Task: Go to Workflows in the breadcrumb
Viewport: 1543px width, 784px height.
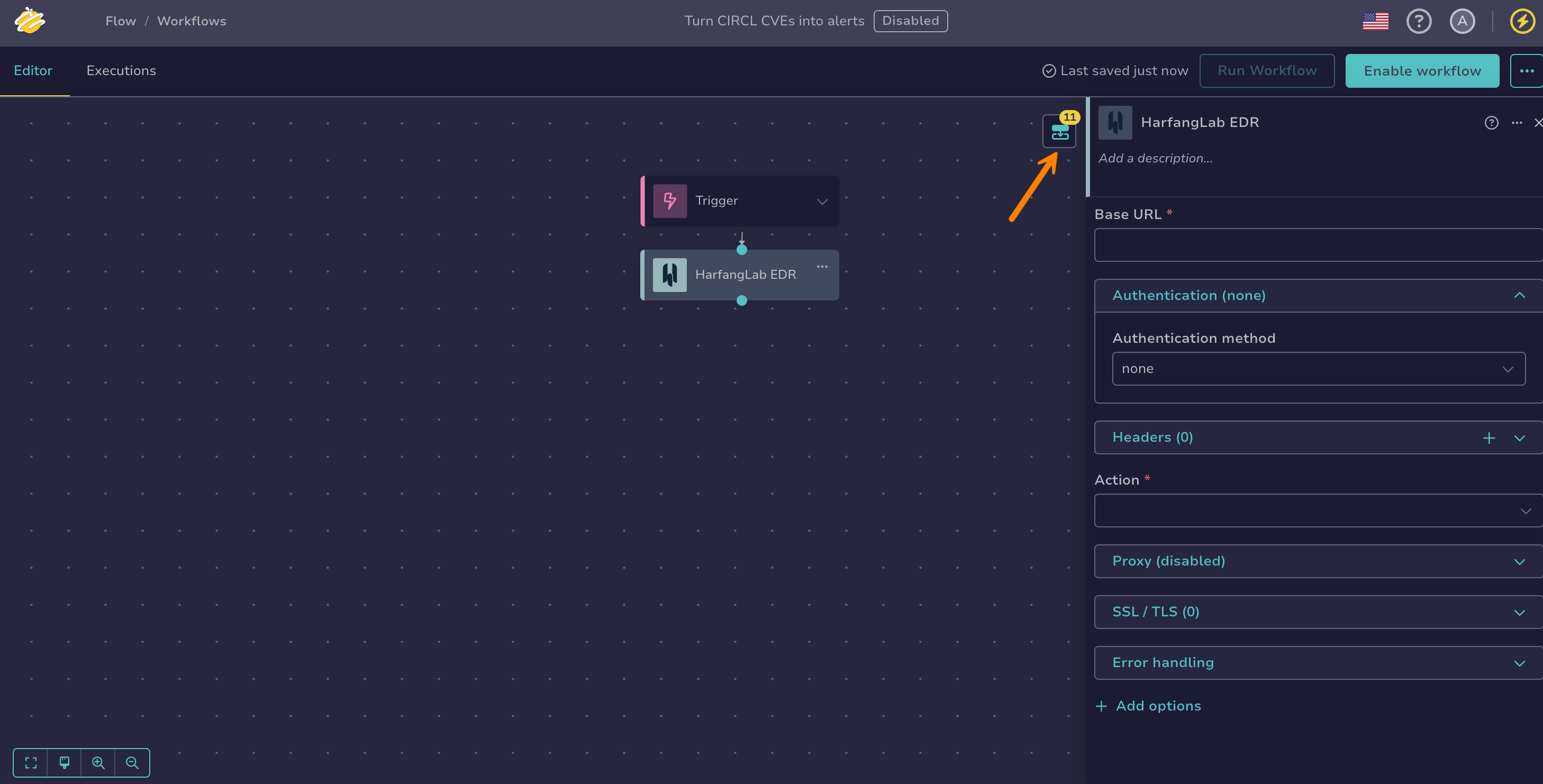Action: pyautogui.click(x=192, y=21)
